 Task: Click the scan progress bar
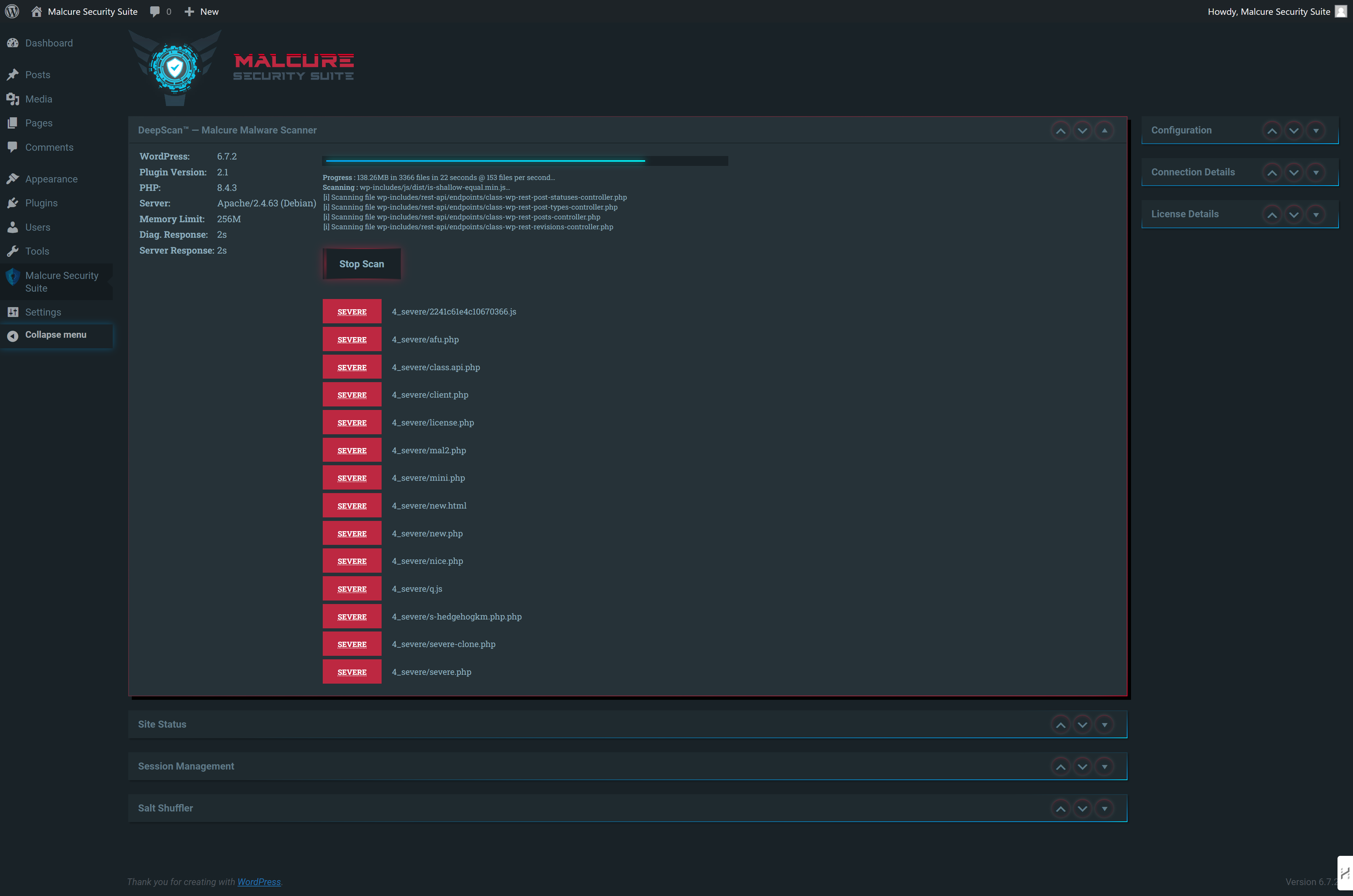[525, 161]
